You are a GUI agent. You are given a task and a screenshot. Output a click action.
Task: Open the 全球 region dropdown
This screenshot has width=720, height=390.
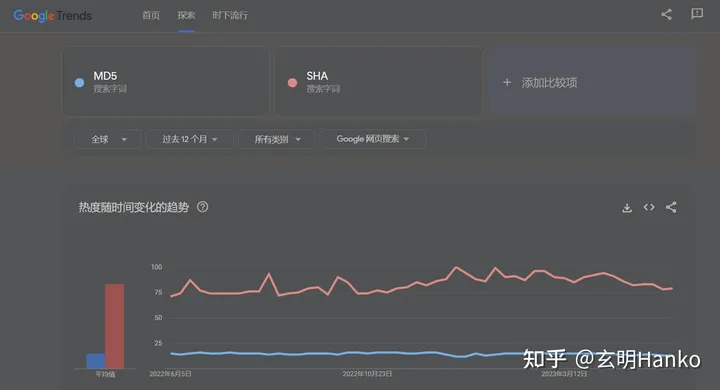[108, 139]
